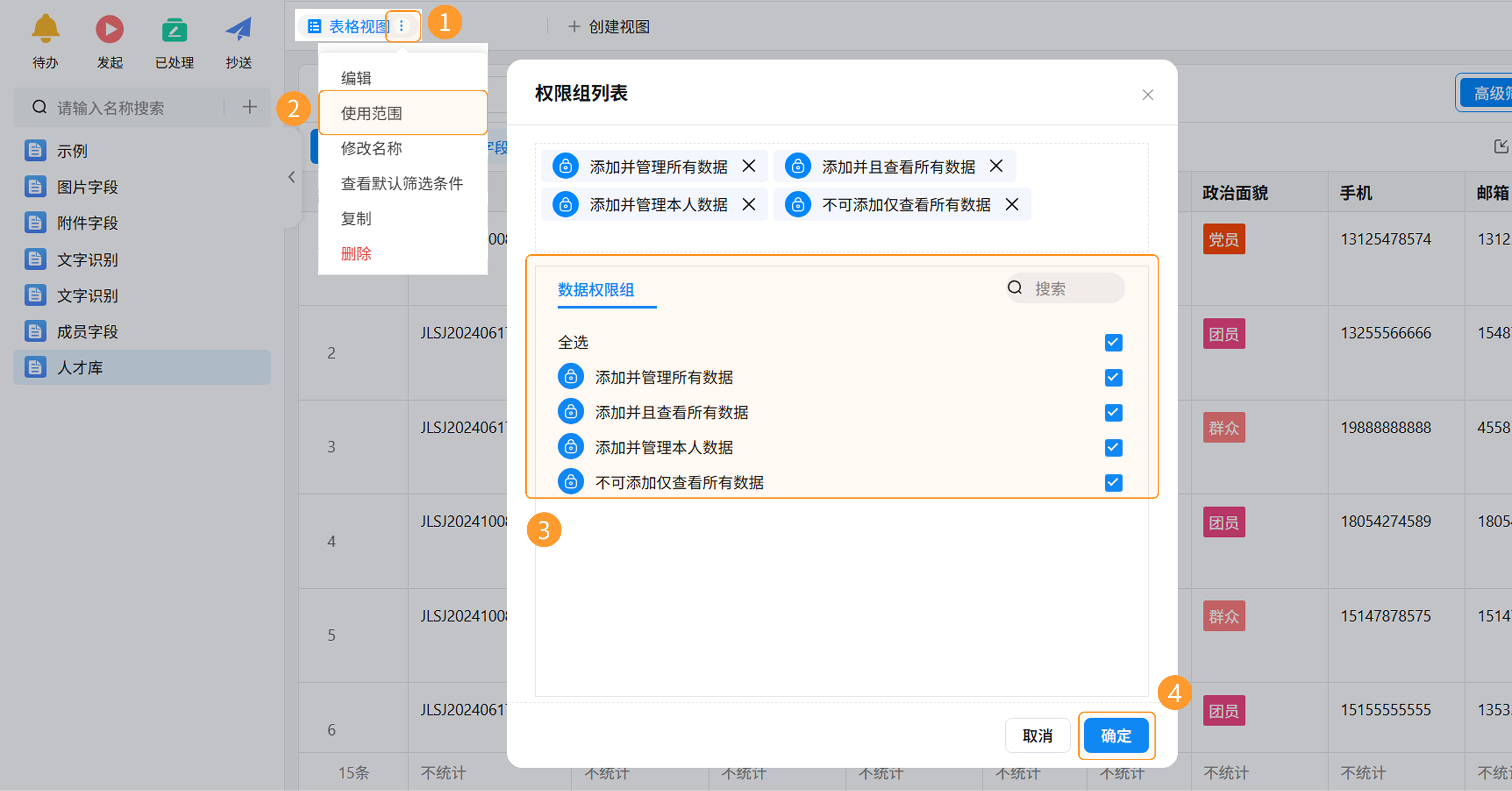Remove 添加并管理所有数据 tag with X
The height and width of the screenshot is (791, 1512).
[749, 166]
